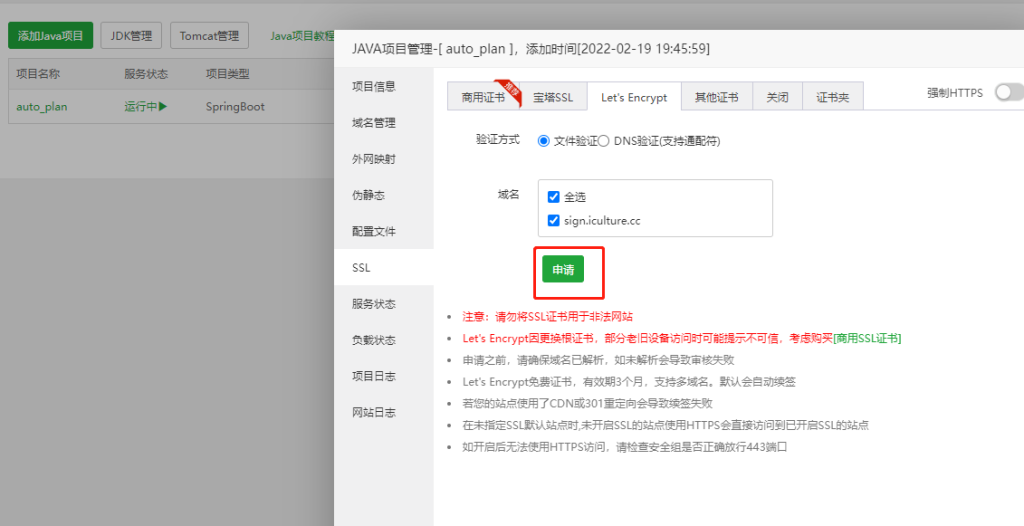Open 外网映射 in the sidebar

click(384, 159)
